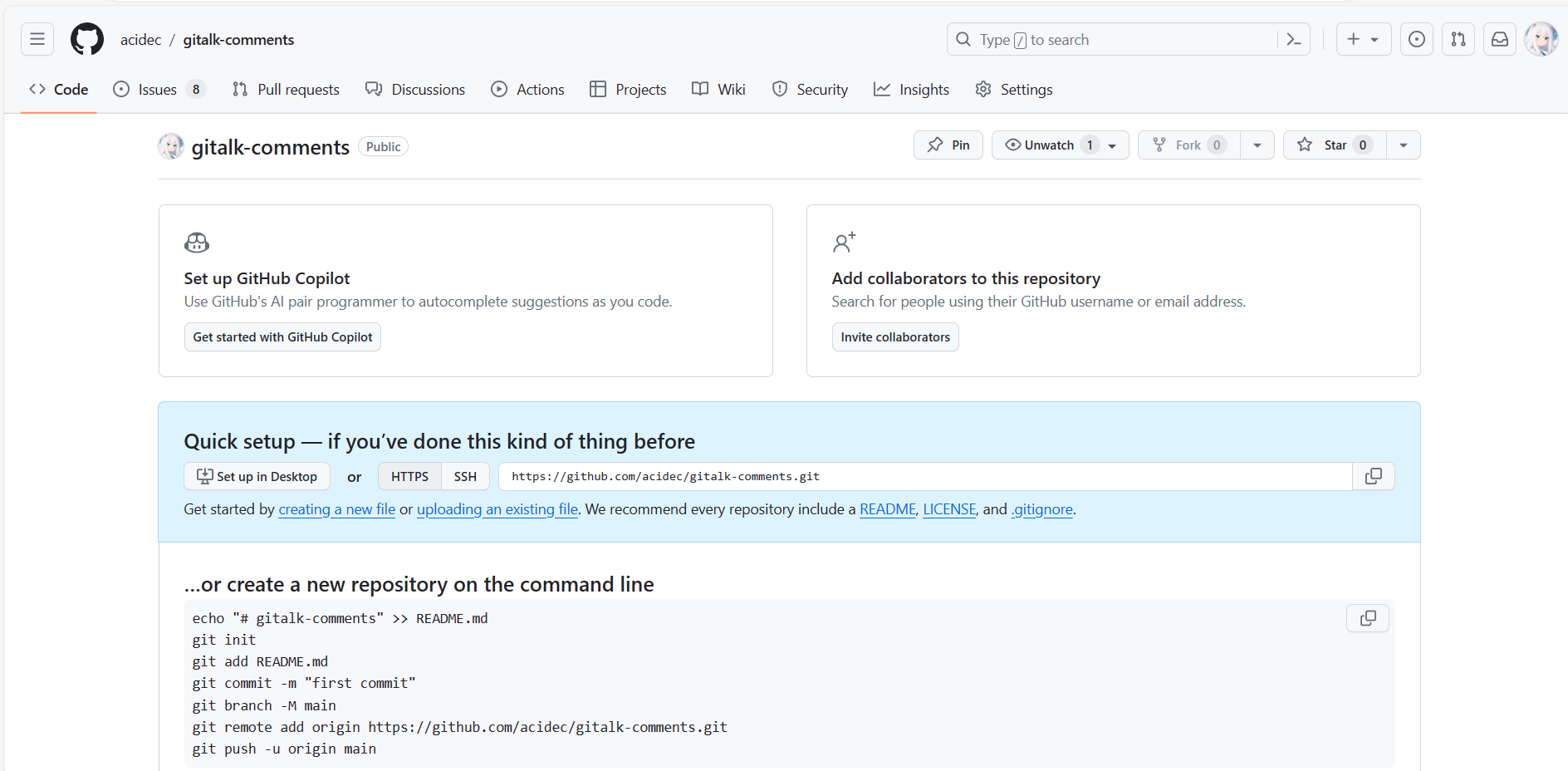Open the Wiki tab
Viewport: 1568px width, 771px height.
point(718,89)
